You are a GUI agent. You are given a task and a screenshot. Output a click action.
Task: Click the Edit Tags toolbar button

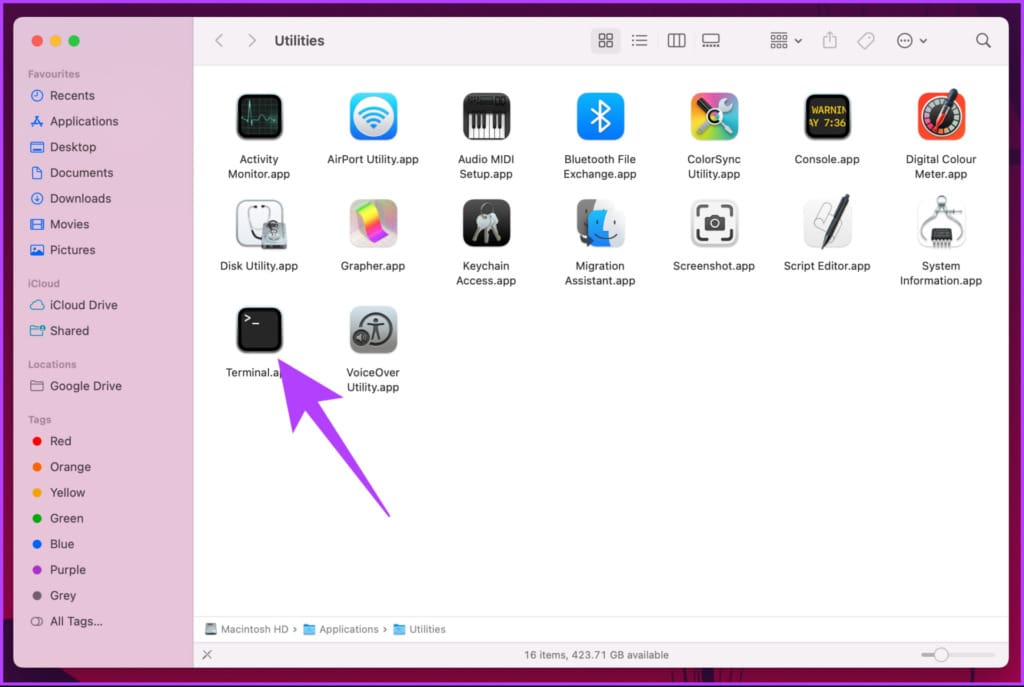pyautogui.click(x=866, y=40)
